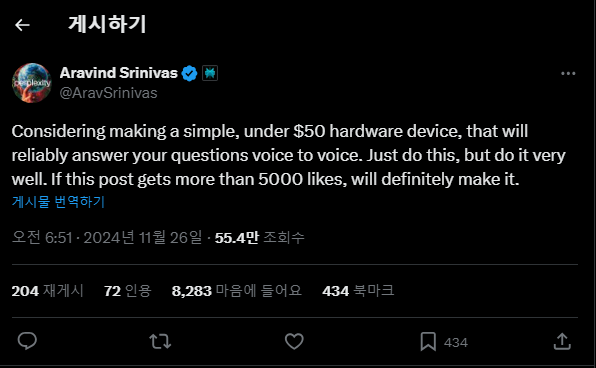
Task: Open the @AravSrinivas handle link
Action: (108, 93)
